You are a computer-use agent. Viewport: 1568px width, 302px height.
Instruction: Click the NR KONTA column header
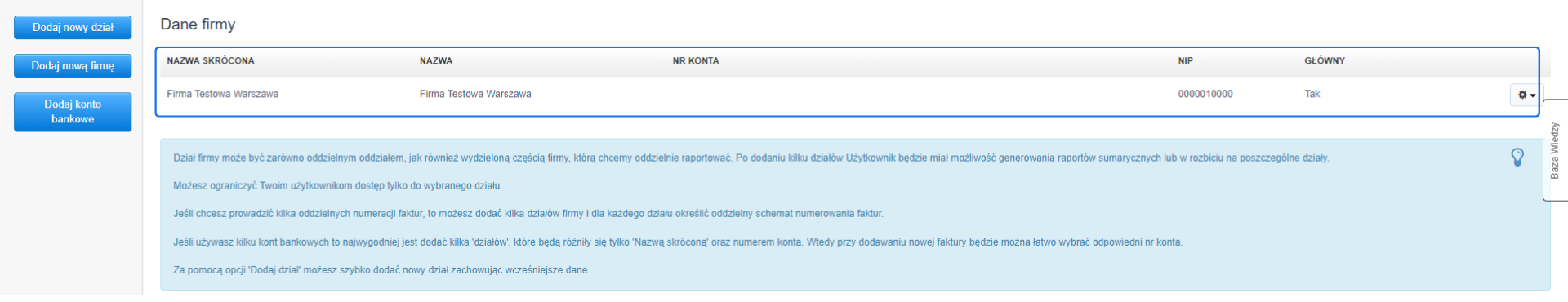click(696, 61)
